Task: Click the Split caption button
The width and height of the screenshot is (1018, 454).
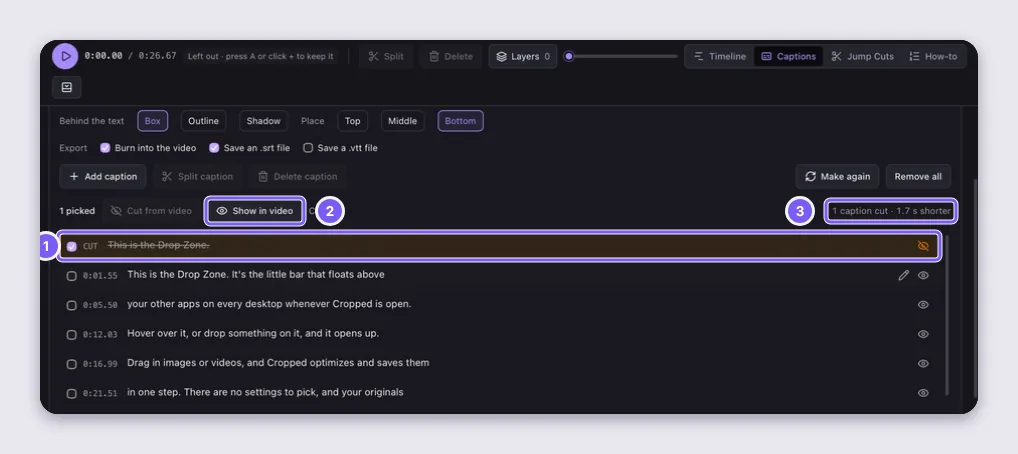Action: point(197,177)
